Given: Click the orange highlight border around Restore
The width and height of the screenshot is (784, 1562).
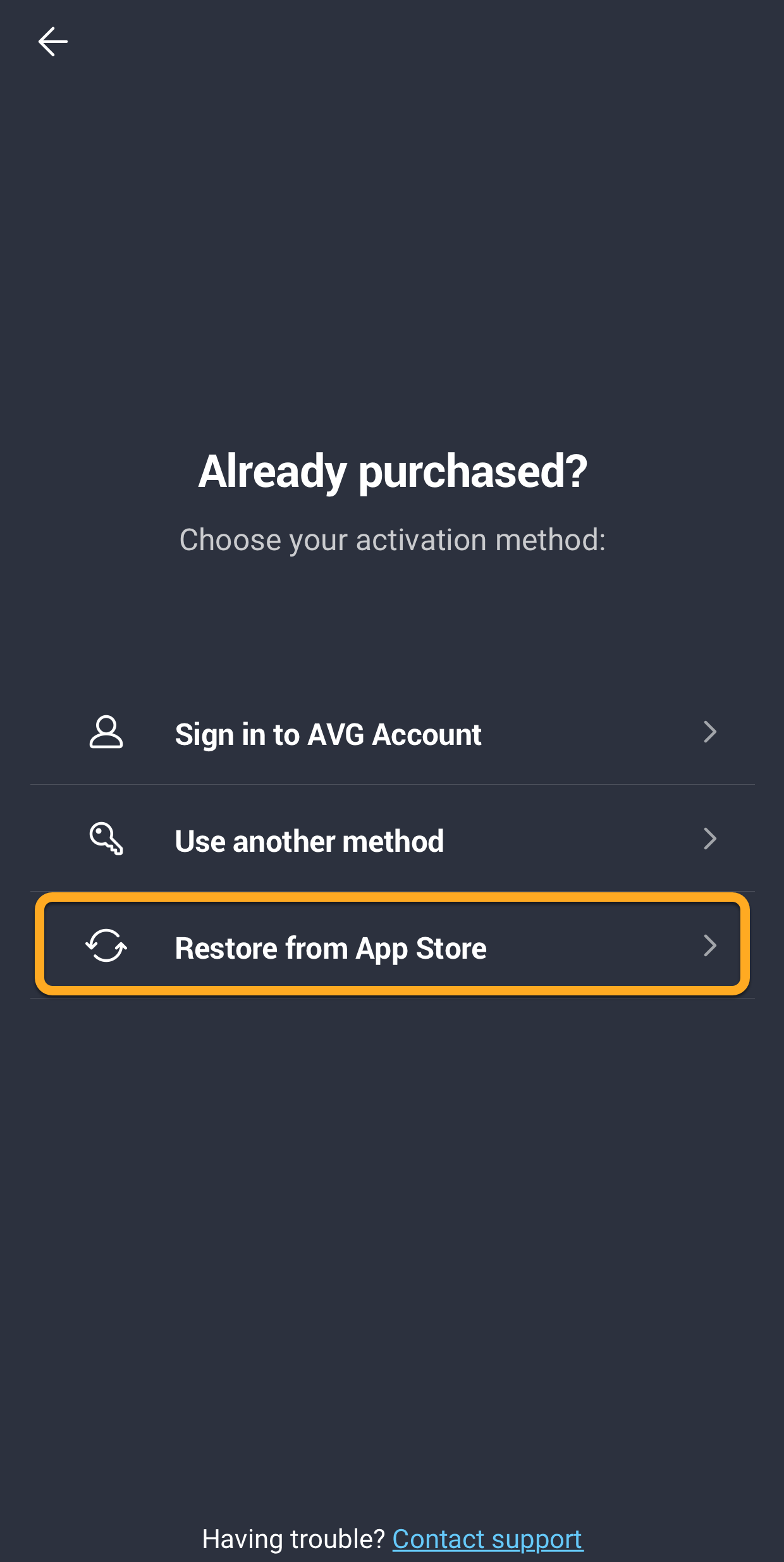Looking at the screenshot, I should click(392, 898).
